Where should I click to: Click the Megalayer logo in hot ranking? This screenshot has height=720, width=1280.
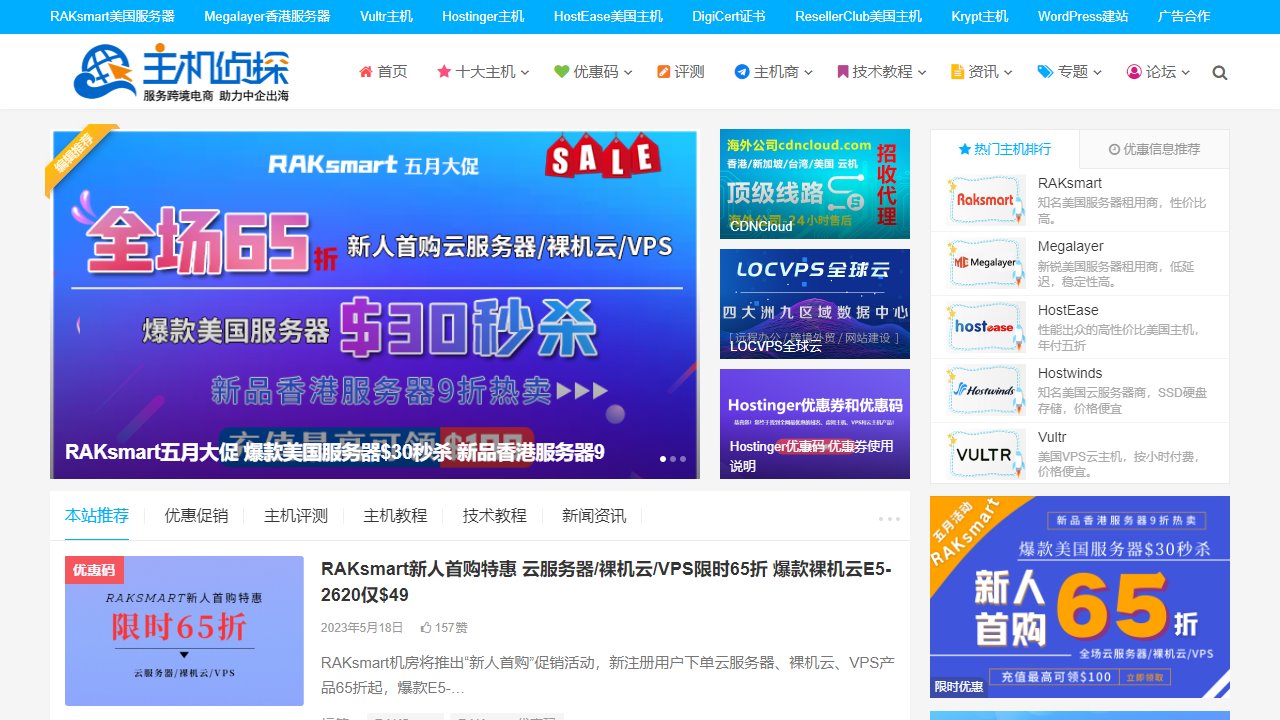[x=986, y=263]
